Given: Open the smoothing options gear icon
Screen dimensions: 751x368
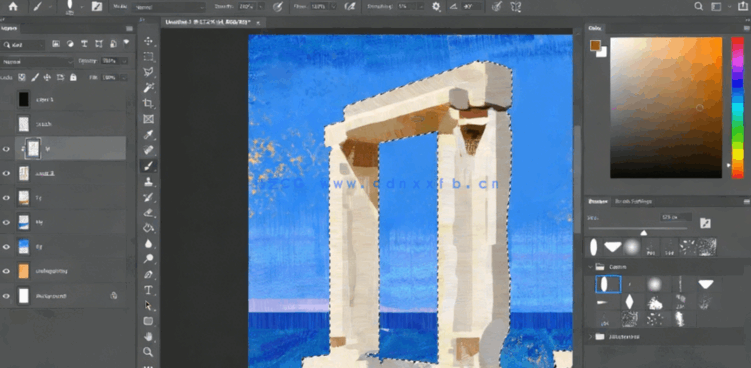Looking at the screenshot, I should [436, 7].
